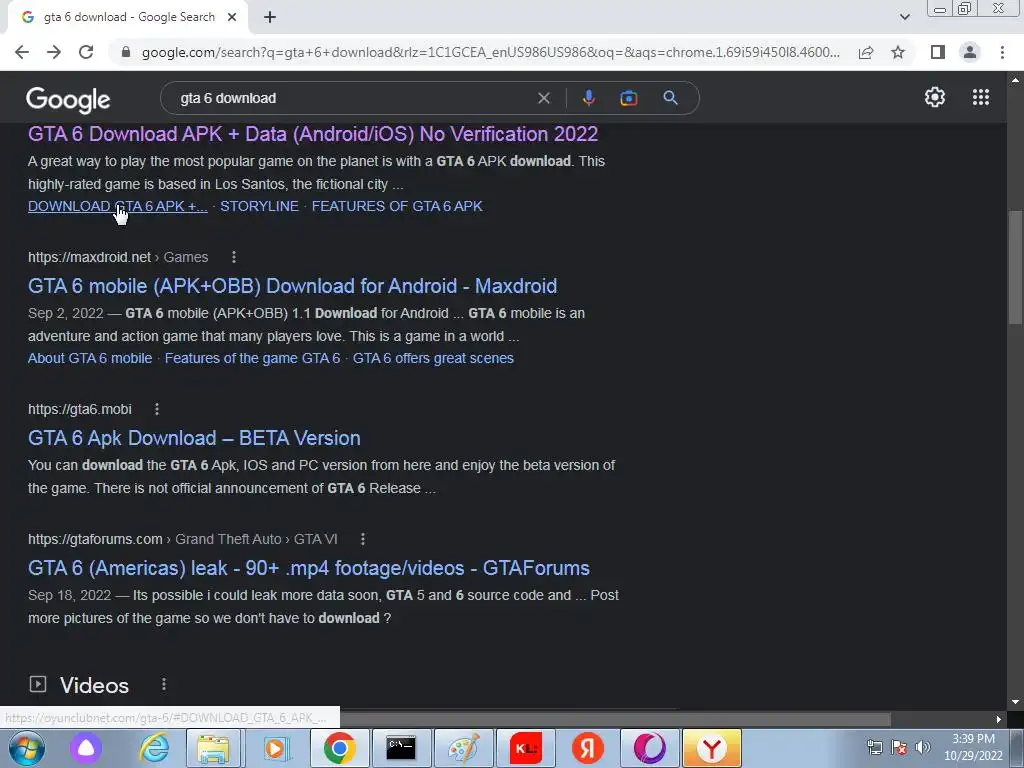Open GTA 6 offers great scenes sitelink
This screenshot has height=768, width=1024.
pos(433,359)
